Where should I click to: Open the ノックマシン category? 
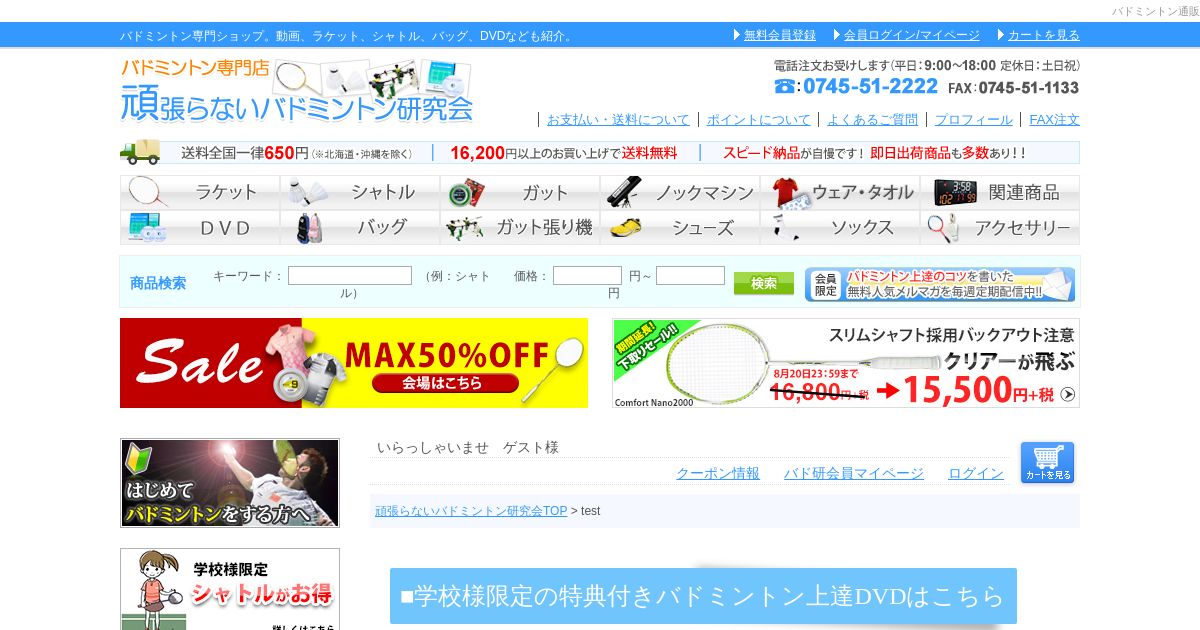(680, 192)
